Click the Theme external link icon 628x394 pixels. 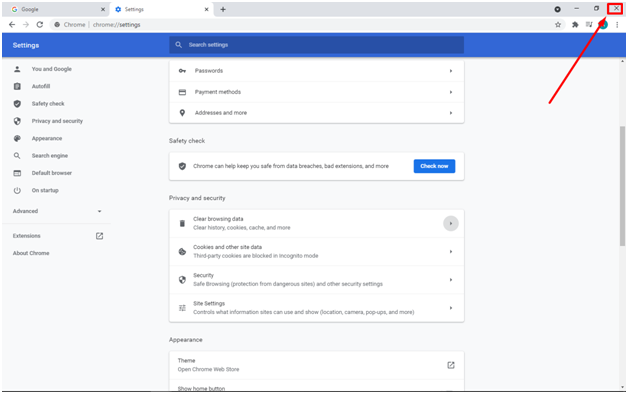pos(451,365)
